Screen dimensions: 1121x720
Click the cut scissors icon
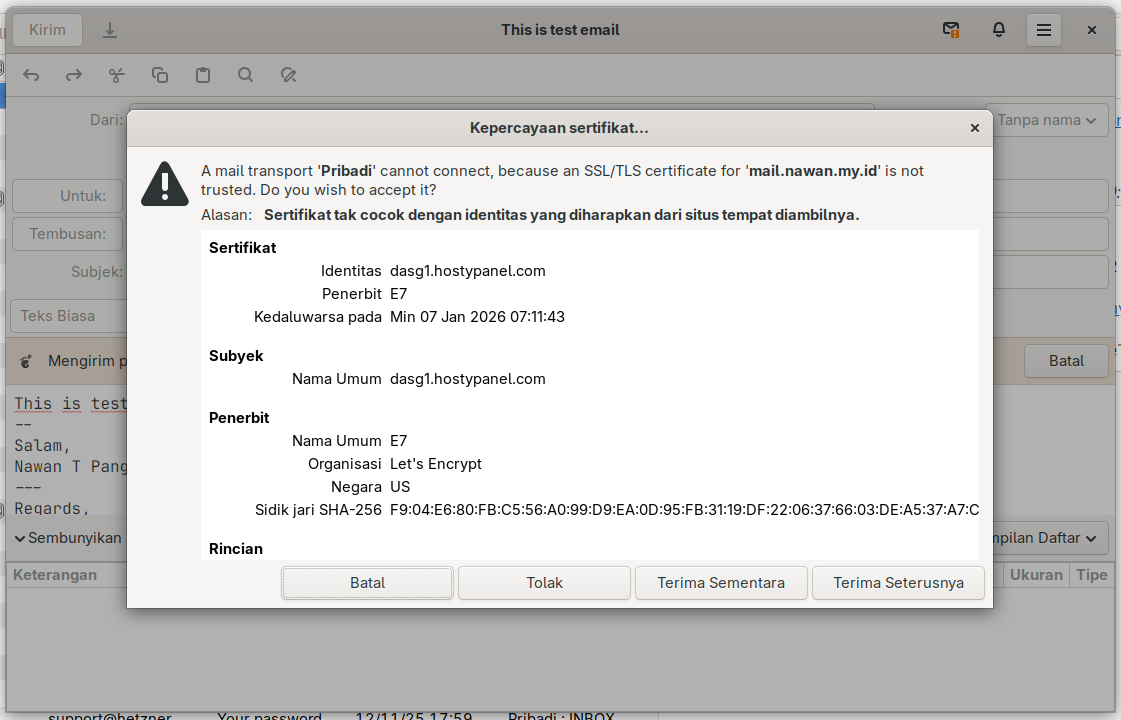pyautogui.click(x=117, y=75)
